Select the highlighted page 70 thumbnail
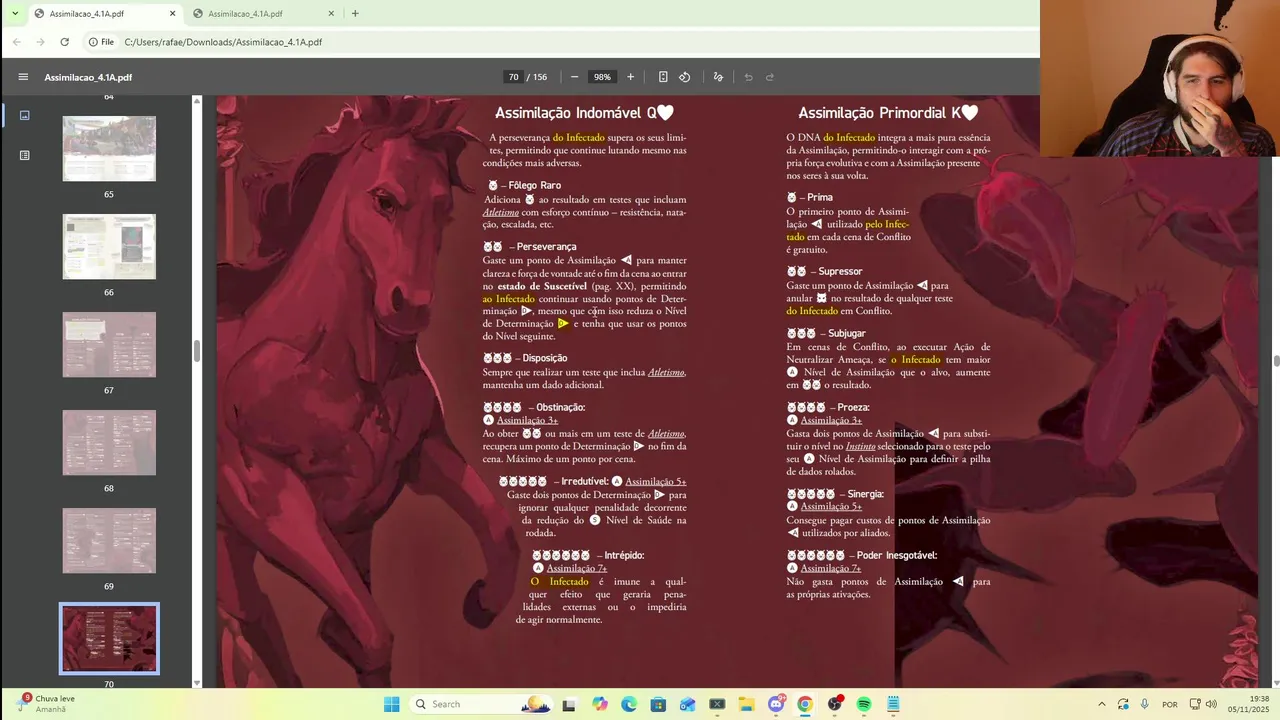 point(109,638)
